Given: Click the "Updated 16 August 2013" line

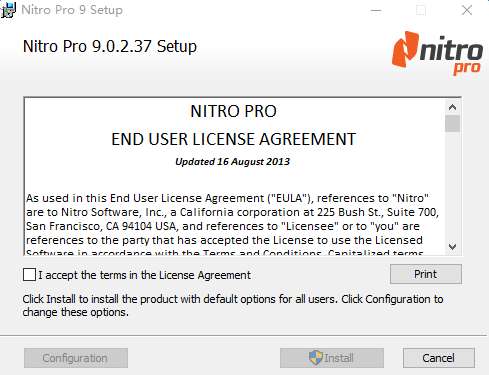Looking at the screenshot, I should pos(232,162).
